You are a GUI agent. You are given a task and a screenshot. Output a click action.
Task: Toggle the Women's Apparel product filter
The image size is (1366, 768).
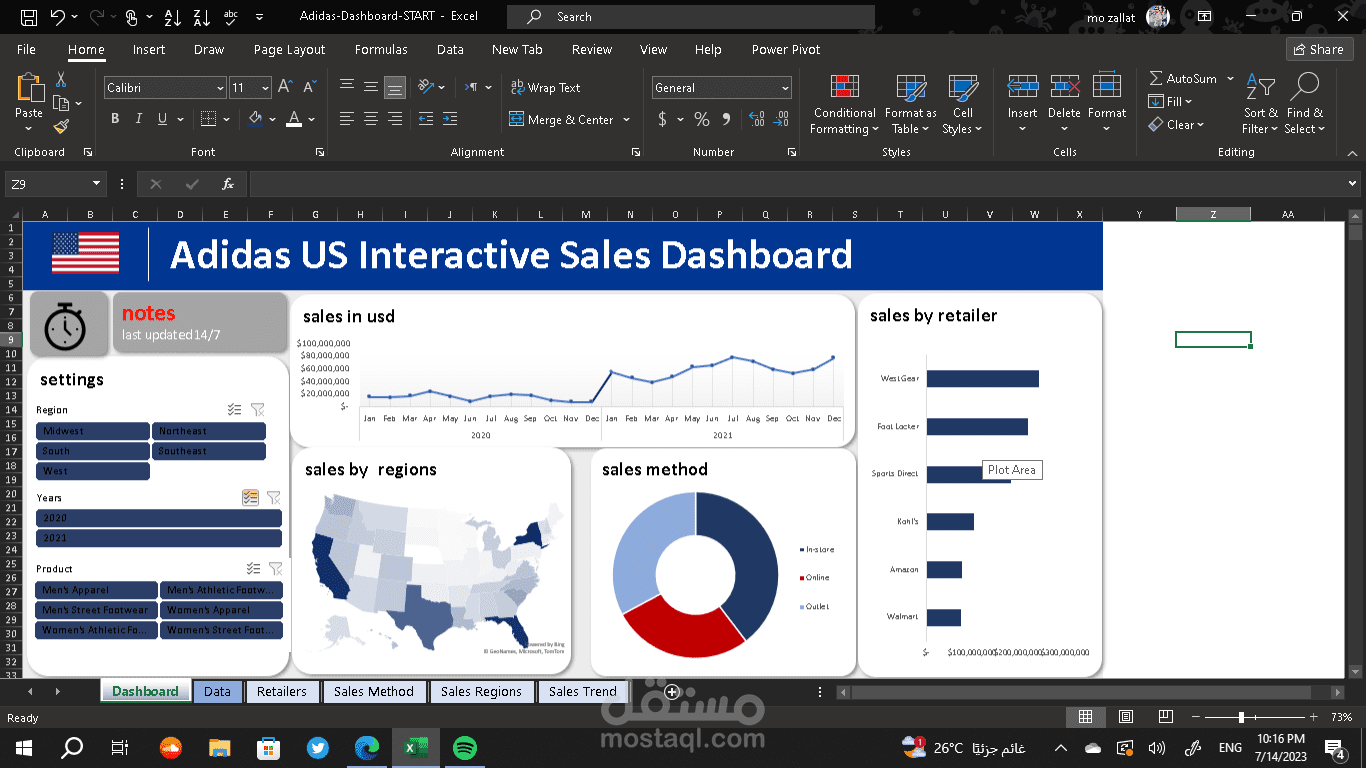click(x=221, y=610)
